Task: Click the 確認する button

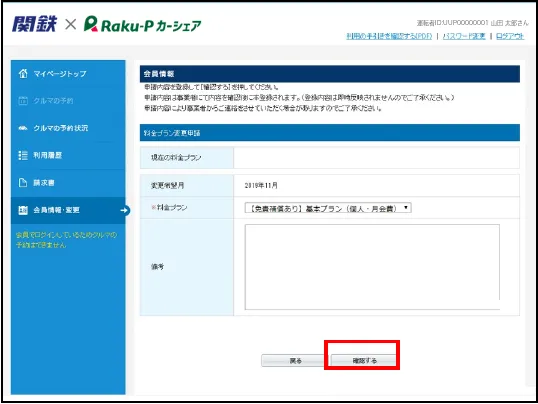Action: (x=364, y=361)
